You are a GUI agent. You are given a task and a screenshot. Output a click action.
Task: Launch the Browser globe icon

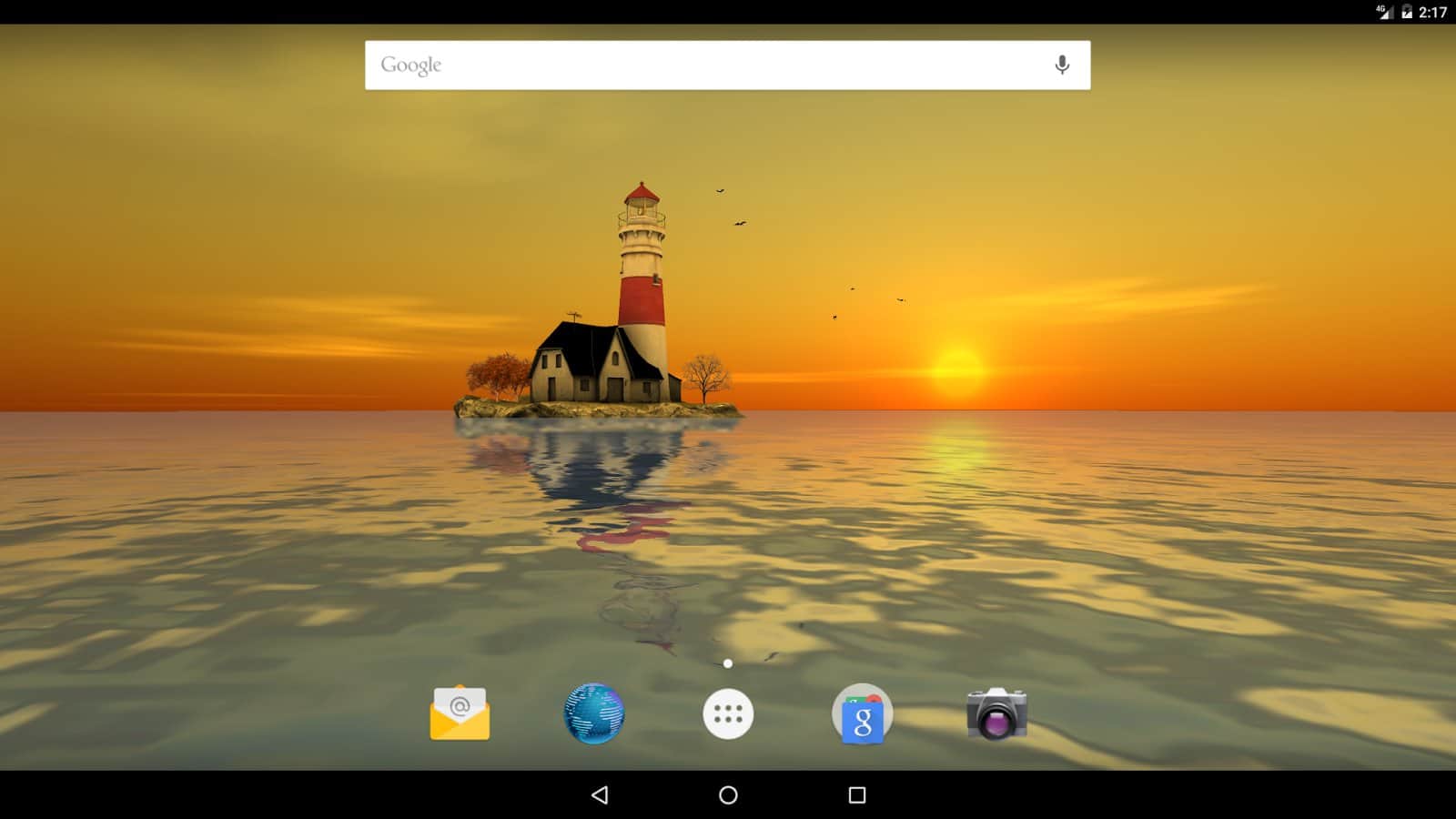(x=594, y=714)
